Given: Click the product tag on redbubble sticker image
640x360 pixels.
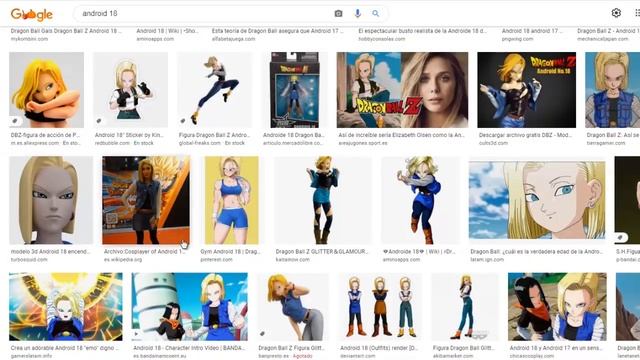Looking at the screenshot, I should pyautogui.click(x=99, y=121).
